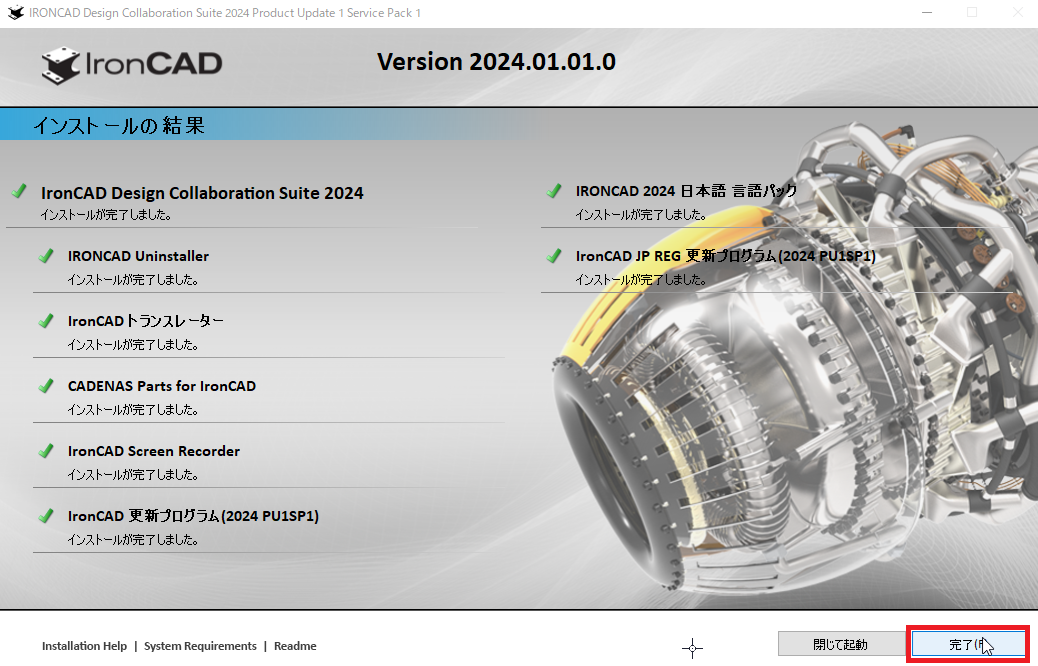The width and height of the screenshot is (1038, 666).
Task: Click the IronCAD logo in header
Action: point(132,64)
